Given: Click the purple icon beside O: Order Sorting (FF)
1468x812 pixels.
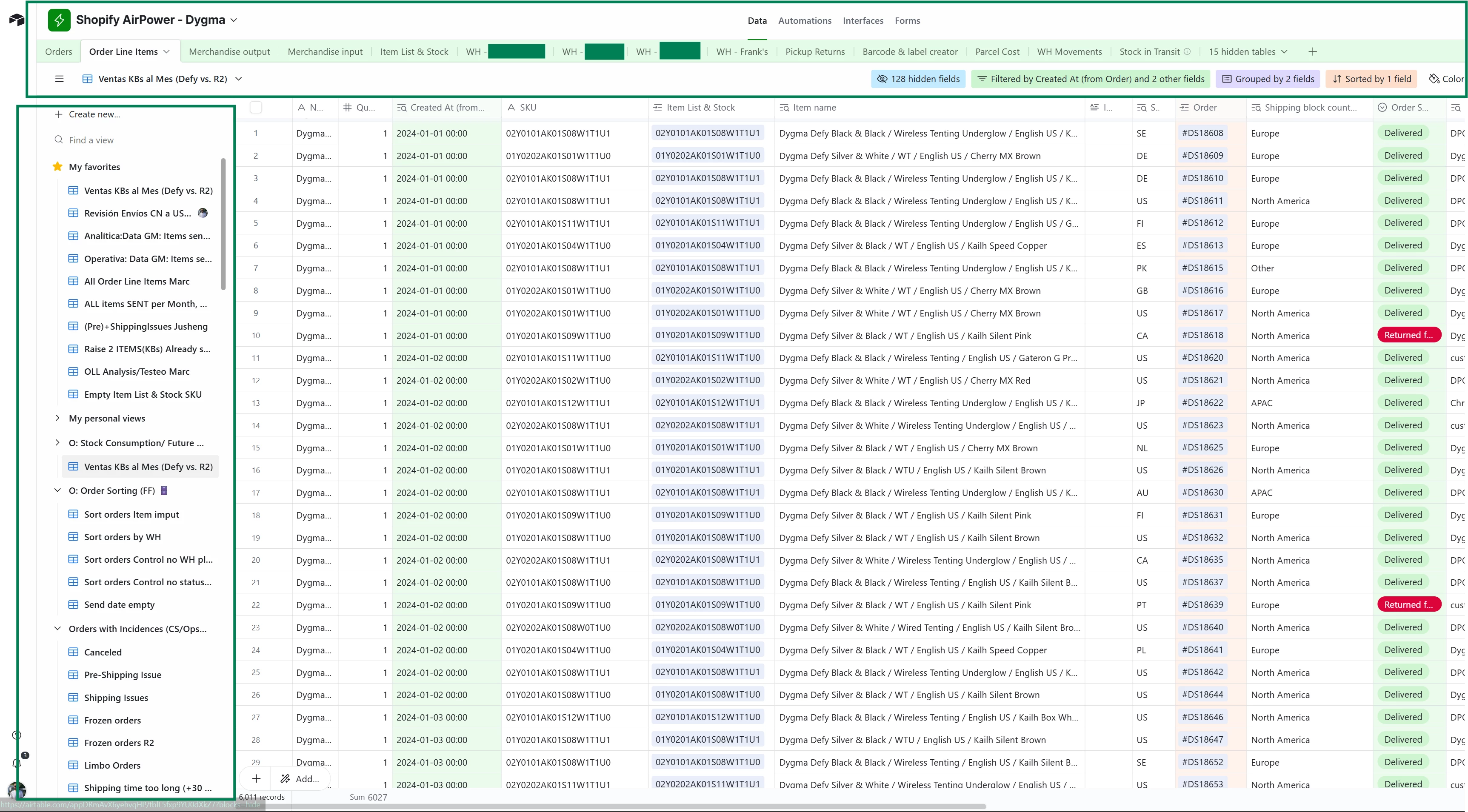Looking at the screenshot, I should tap(164, 490).
